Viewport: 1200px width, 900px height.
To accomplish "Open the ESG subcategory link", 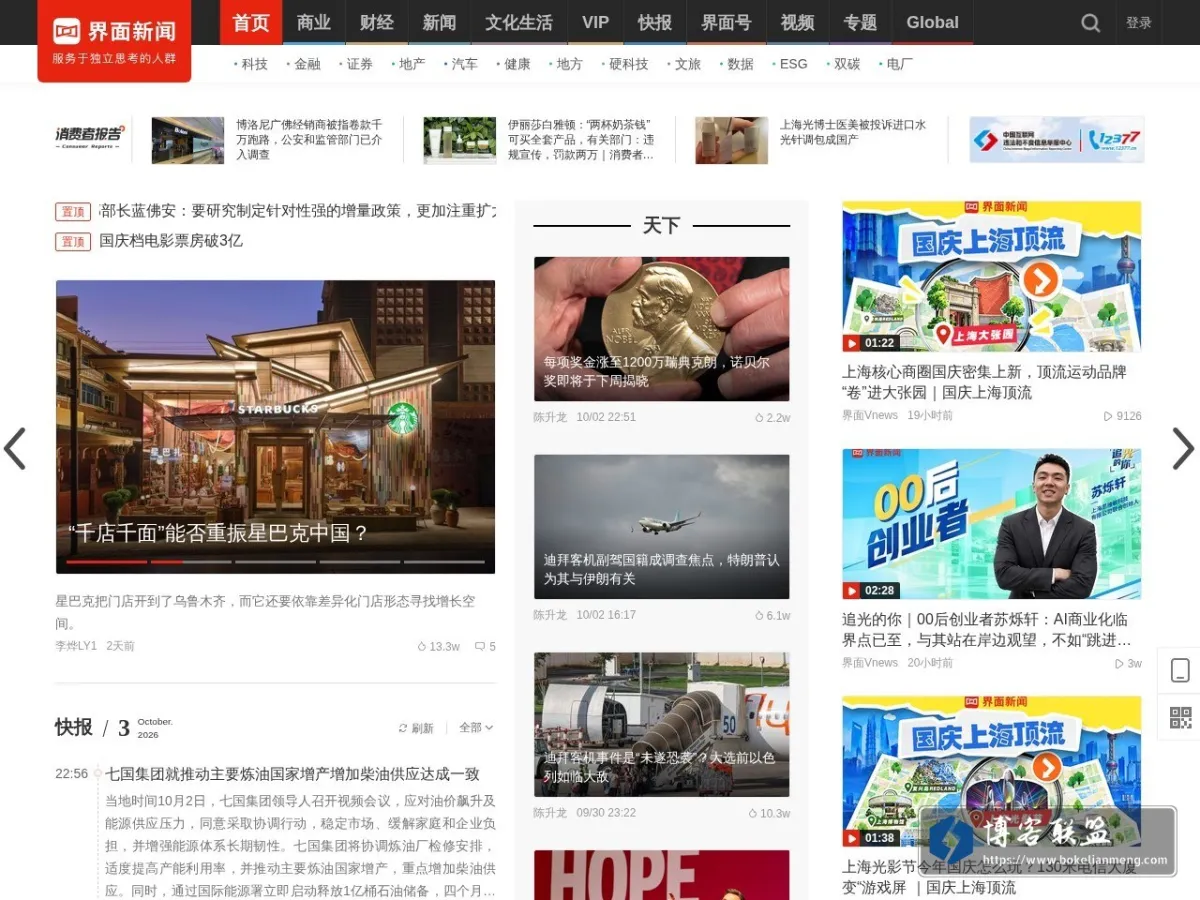I will pos(794,64).
